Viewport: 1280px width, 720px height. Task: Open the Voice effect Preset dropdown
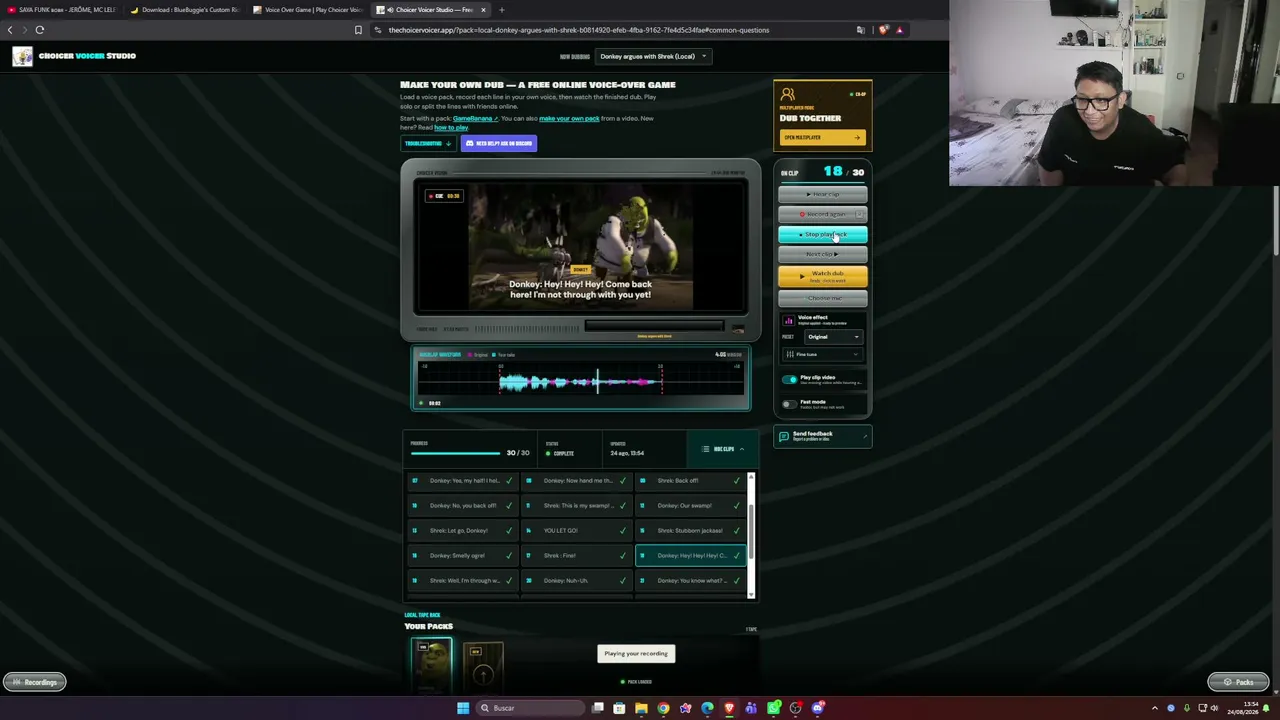pos(833,337)
